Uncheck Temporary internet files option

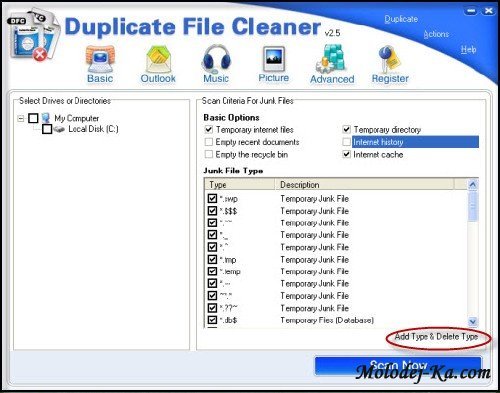tap(209, 129)
